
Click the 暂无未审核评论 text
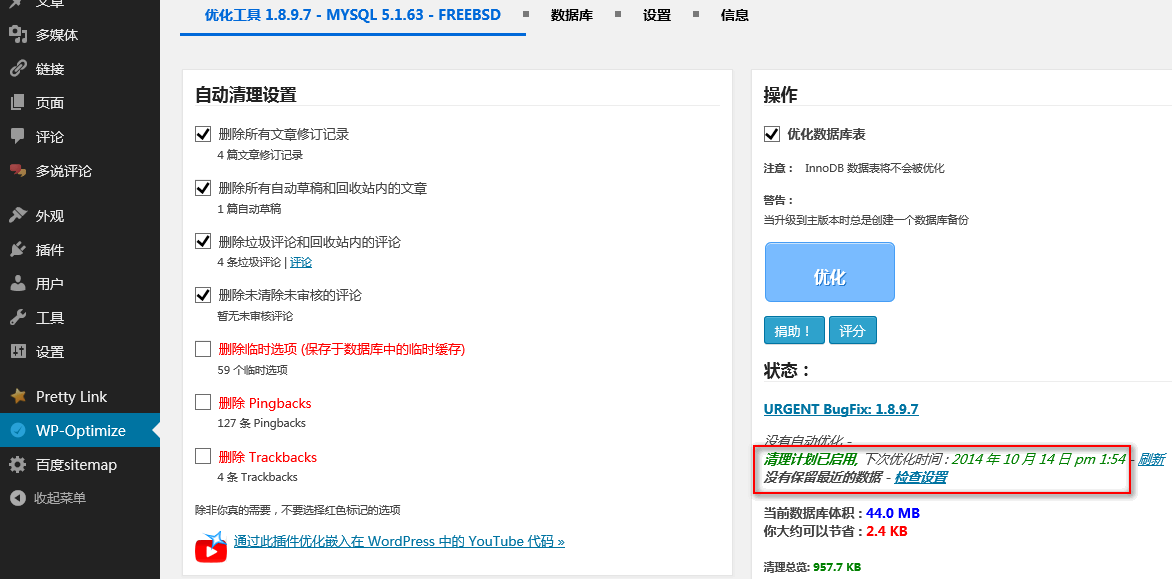[x=256, y=316]
